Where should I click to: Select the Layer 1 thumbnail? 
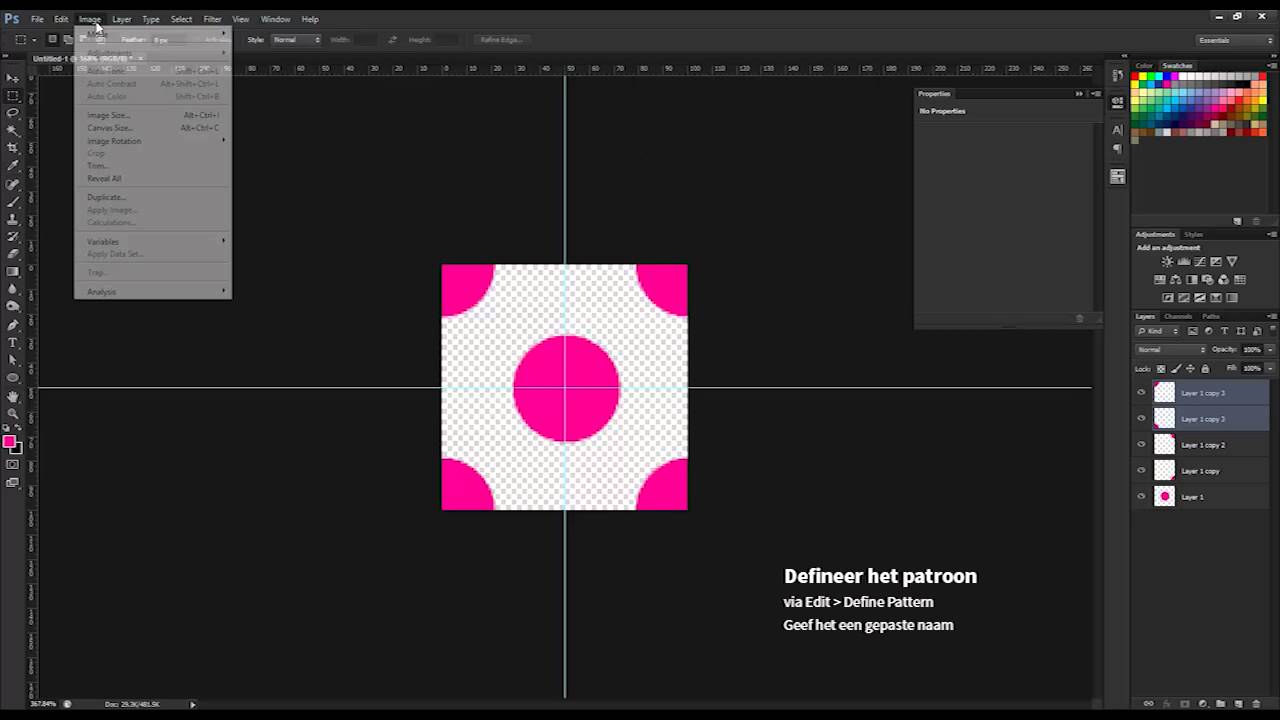coord(1164,497)
